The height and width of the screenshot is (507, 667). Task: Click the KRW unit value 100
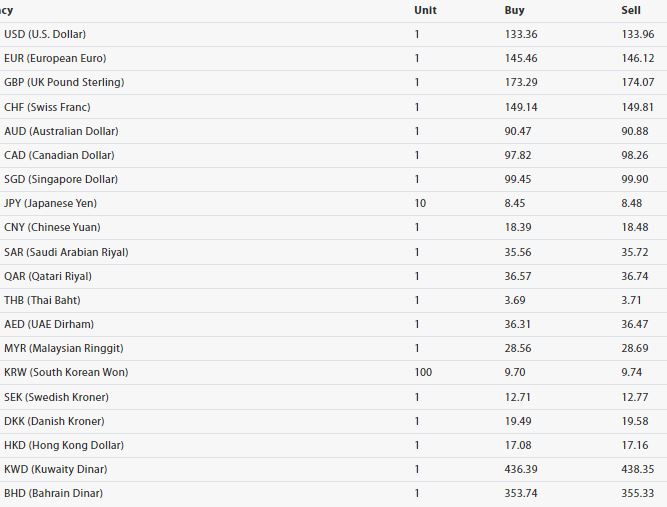click(423, 373)
